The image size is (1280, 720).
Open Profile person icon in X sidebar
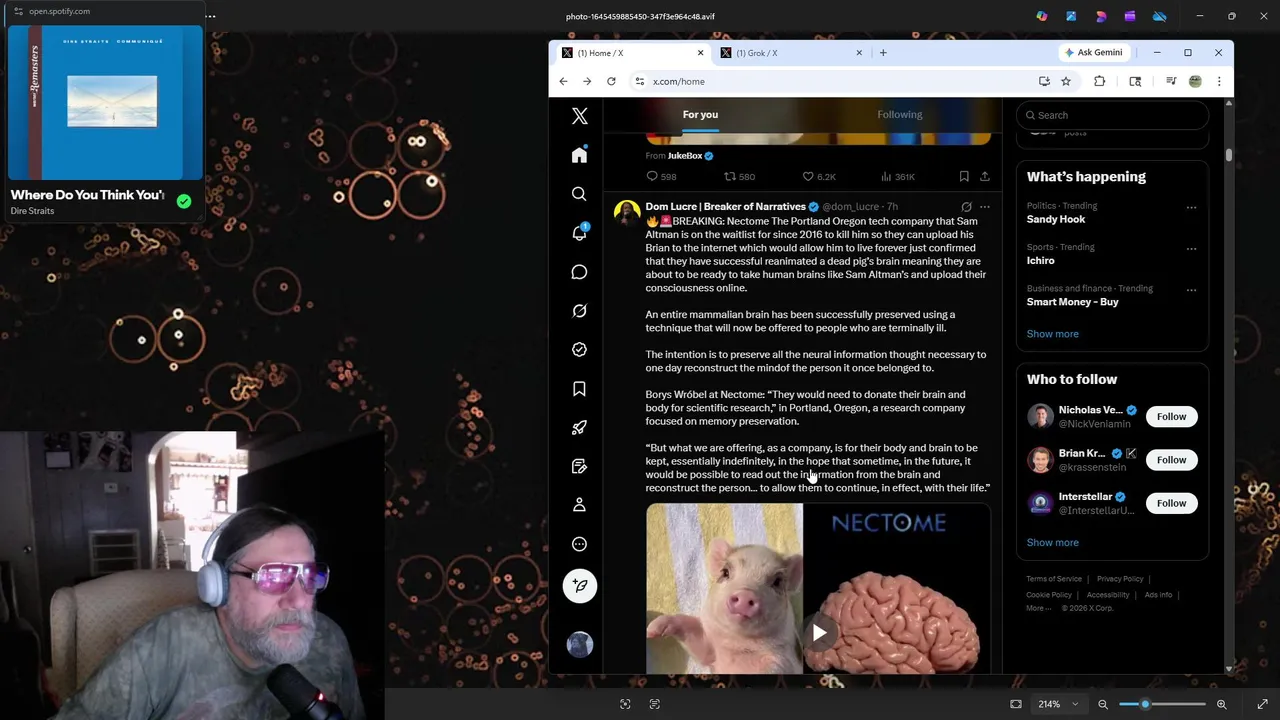coord(579,505)
